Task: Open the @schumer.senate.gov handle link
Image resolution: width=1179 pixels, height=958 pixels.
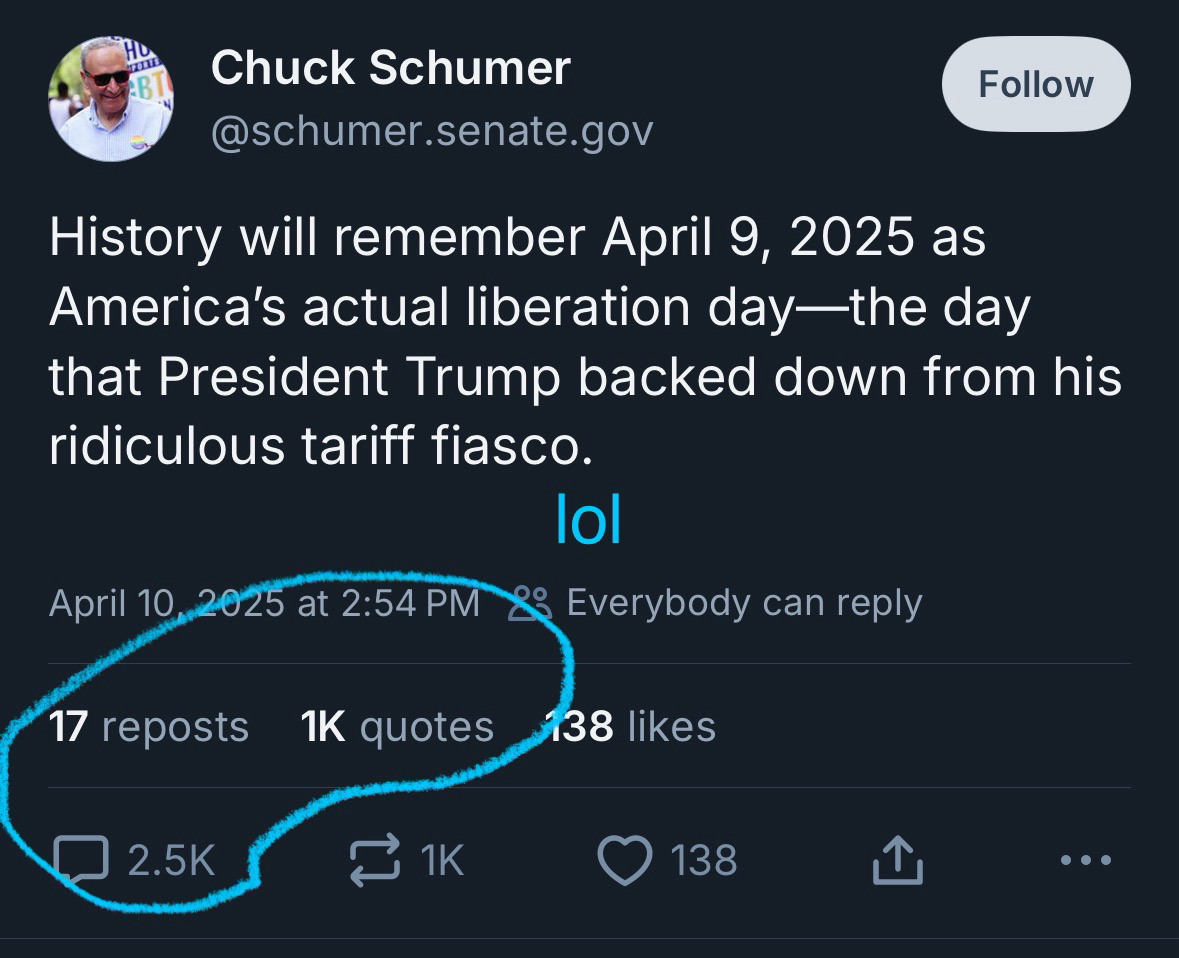Action: 432,131
